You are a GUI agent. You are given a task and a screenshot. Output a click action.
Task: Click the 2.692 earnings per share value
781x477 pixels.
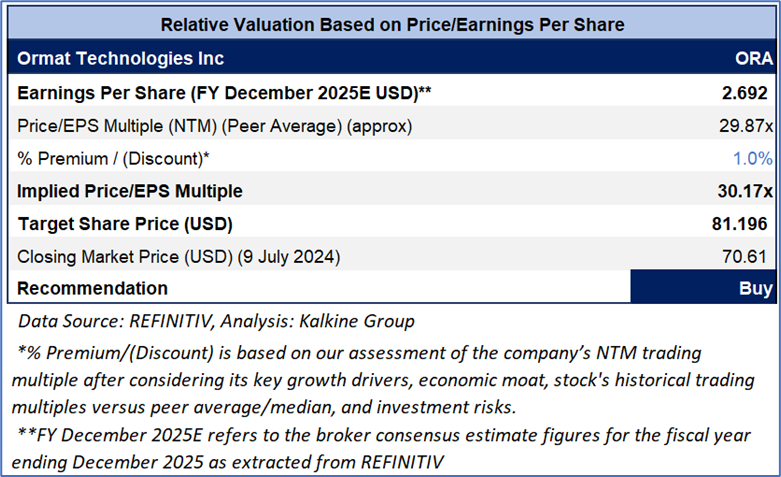point(746,93)
